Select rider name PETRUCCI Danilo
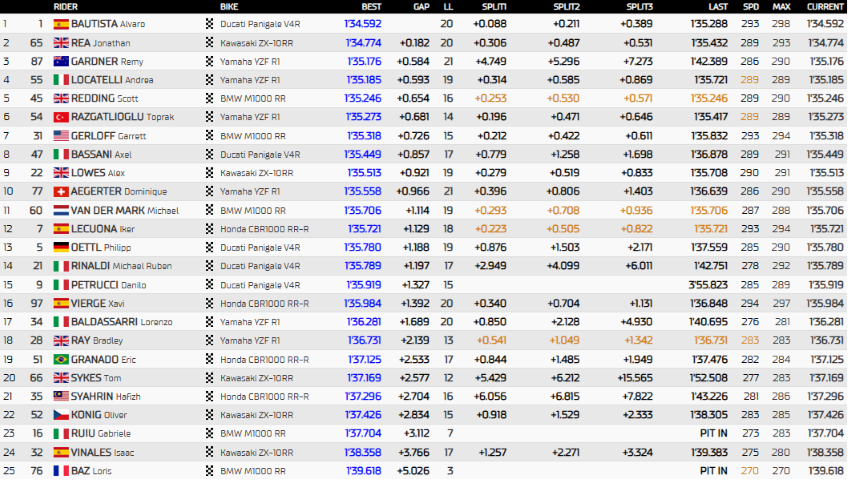 click(109, 284)
